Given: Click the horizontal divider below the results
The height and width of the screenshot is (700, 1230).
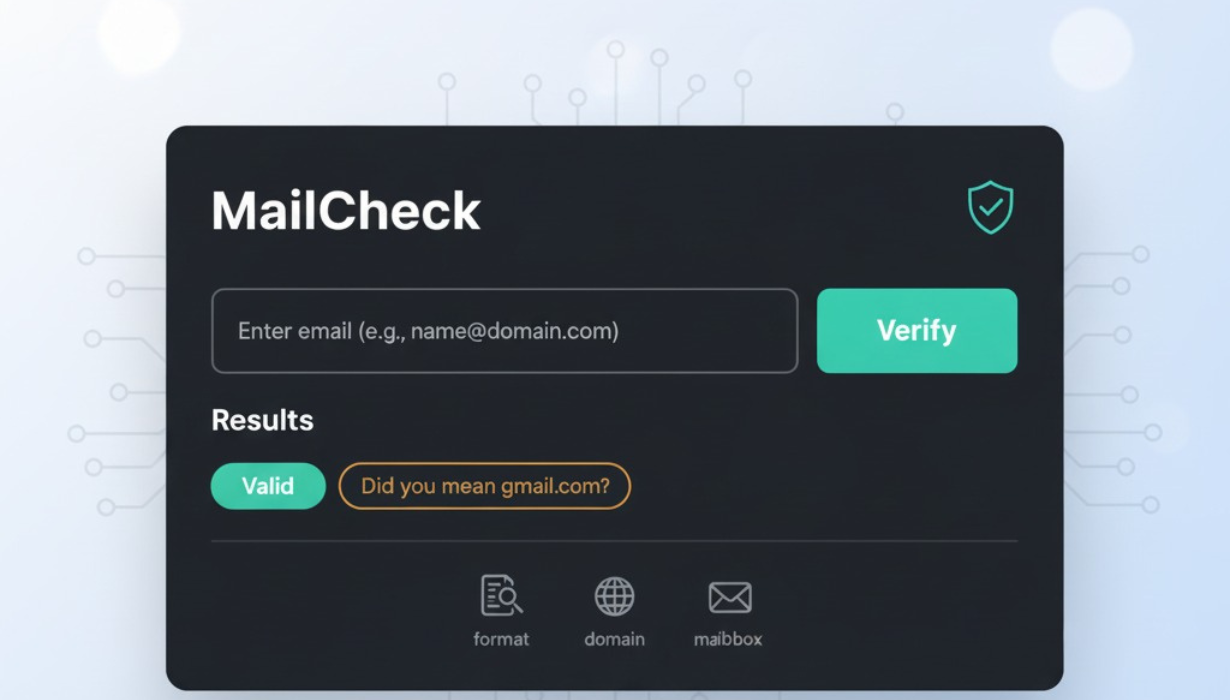Looking at the screenshot, I should point(614,541).
